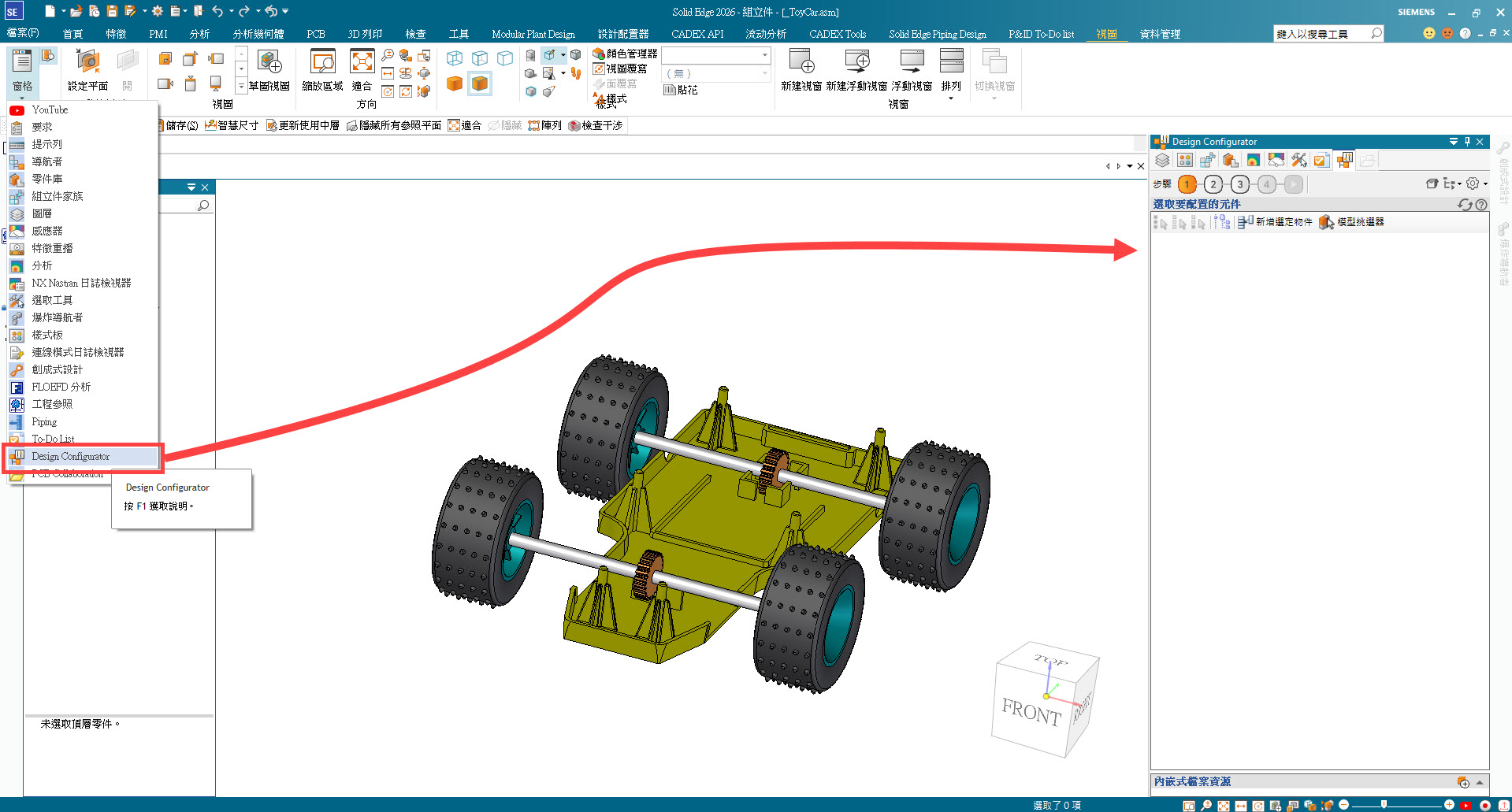Click the refresh icon in Design Configurator
The width and height of the screenshot is (1512, 812).
1464,205
